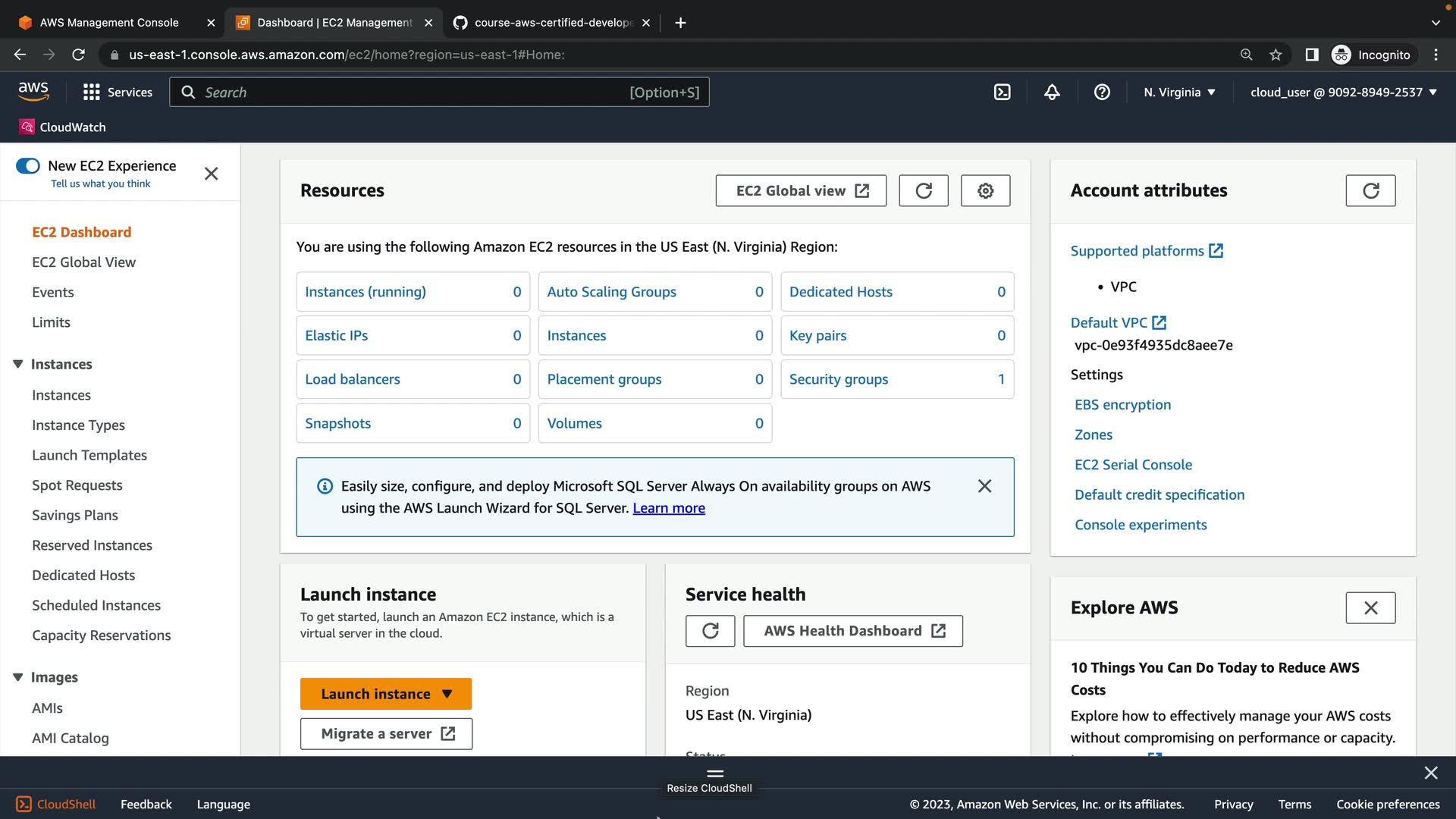Toggle the New EC2 Experience switch
This screenshot has height=819, width=1456.
28,166
